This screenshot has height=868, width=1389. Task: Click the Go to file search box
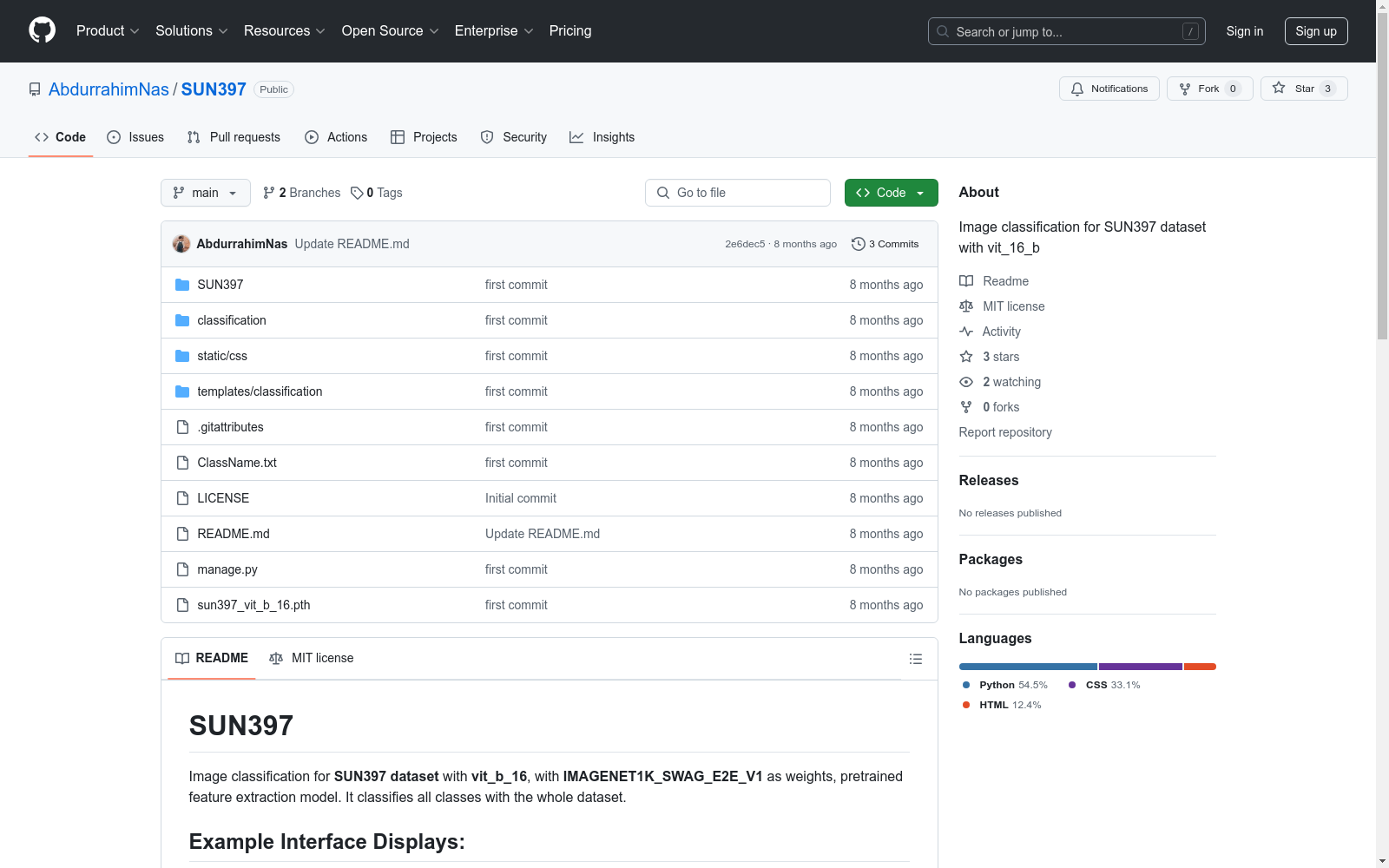point(738,193)
